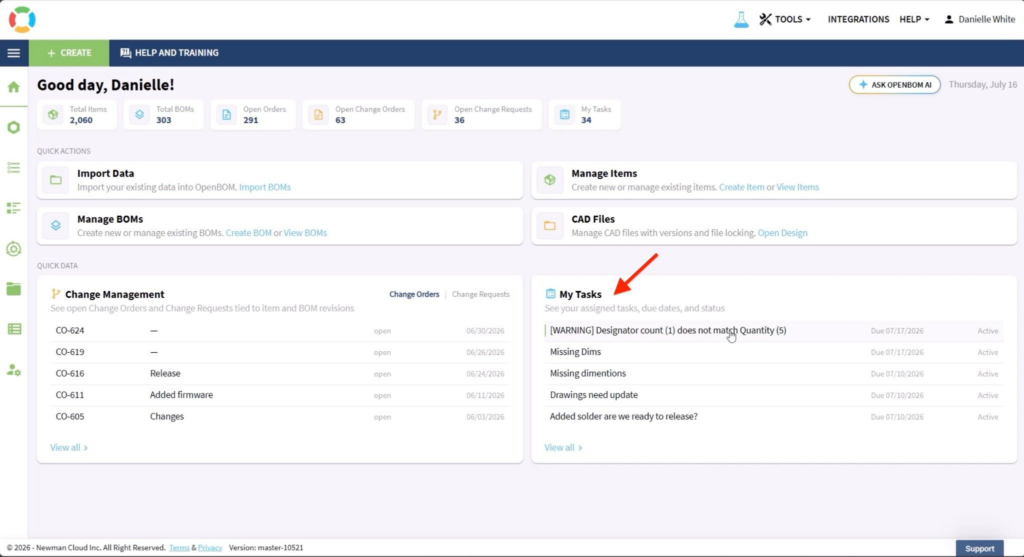Open change order CO-624
The height and width of the screenshot is (557, 1024).
pos(280,330)
